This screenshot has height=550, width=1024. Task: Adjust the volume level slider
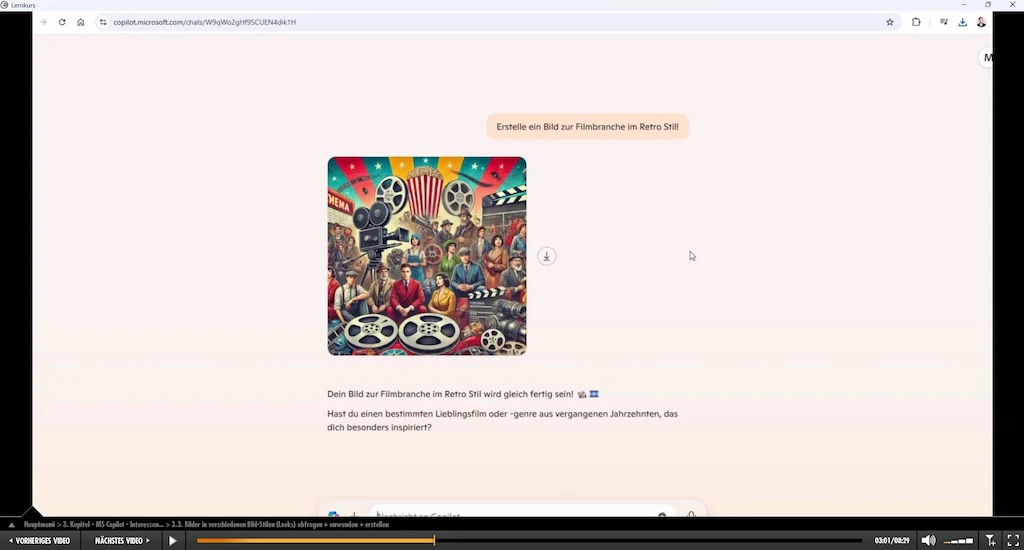point(959,541)
